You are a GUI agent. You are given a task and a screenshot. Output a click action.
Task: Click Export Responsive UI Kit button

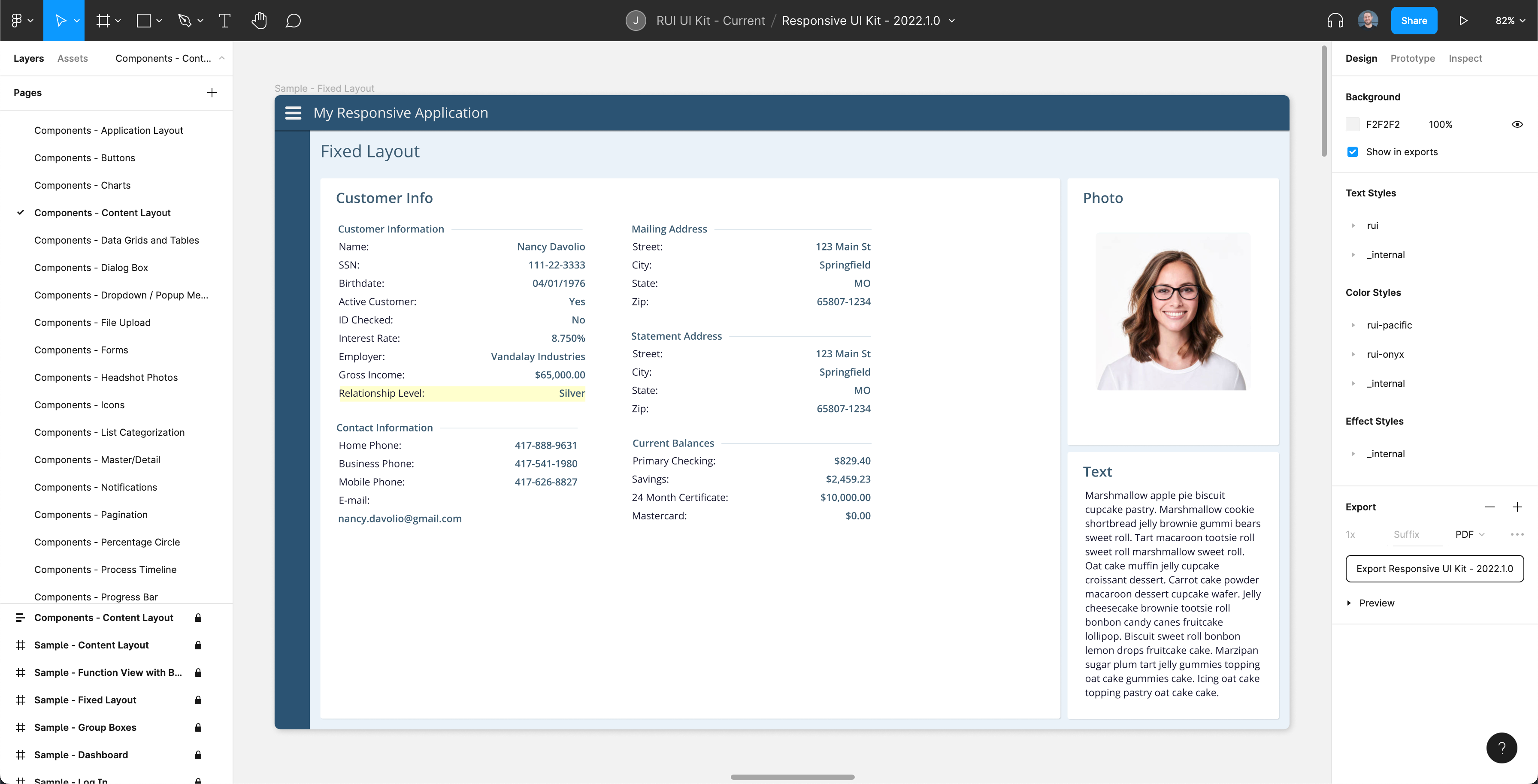[1434, 569]
